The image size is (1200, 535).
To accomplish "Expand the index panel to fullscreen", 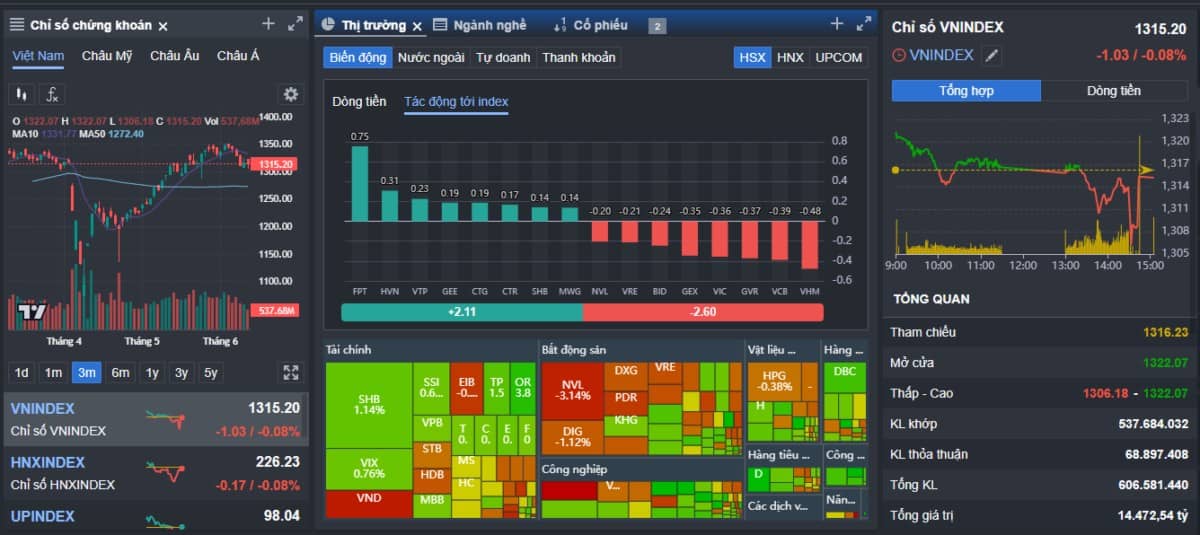I will pos(295,24).
